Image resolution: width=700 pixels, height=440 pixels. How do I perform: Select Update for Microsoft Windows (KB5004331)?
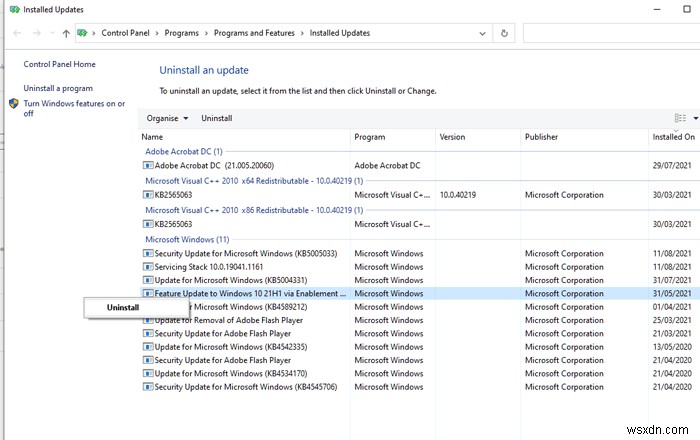pos(231,280)
